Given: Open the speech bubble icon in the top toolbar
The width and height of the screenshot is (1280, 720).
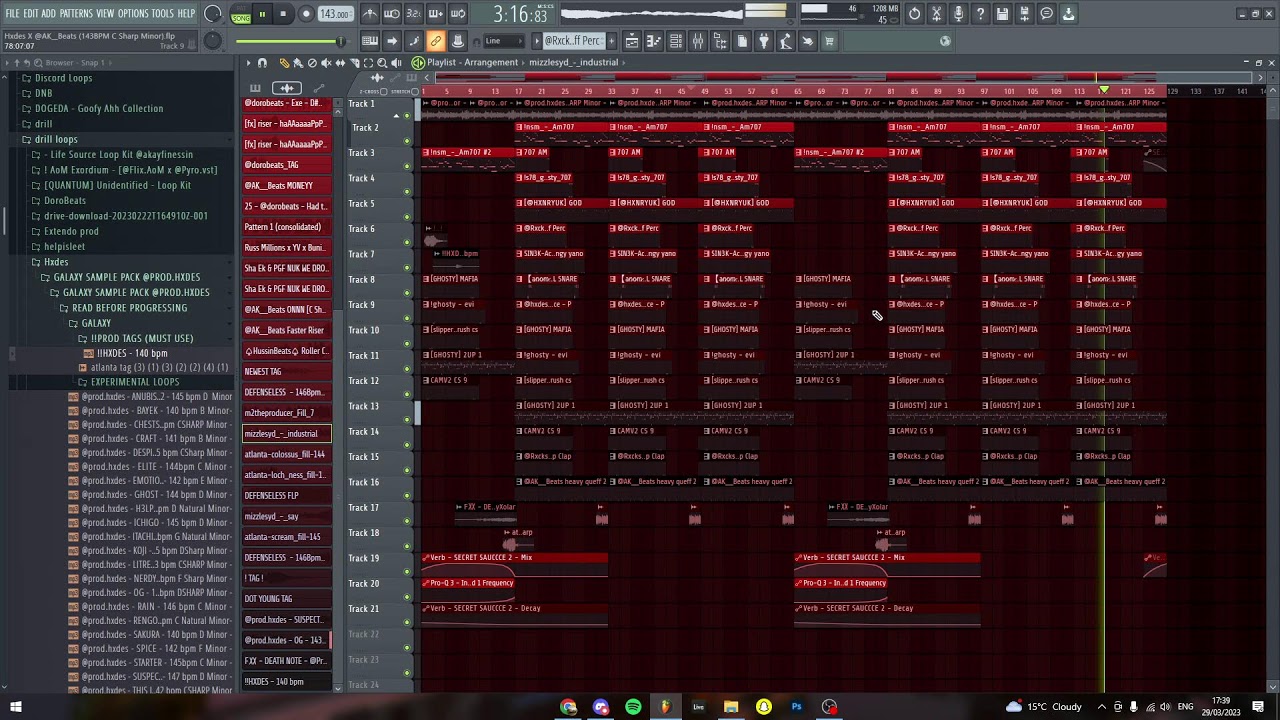Looking at the screenshot, I should click(1047, 14).
